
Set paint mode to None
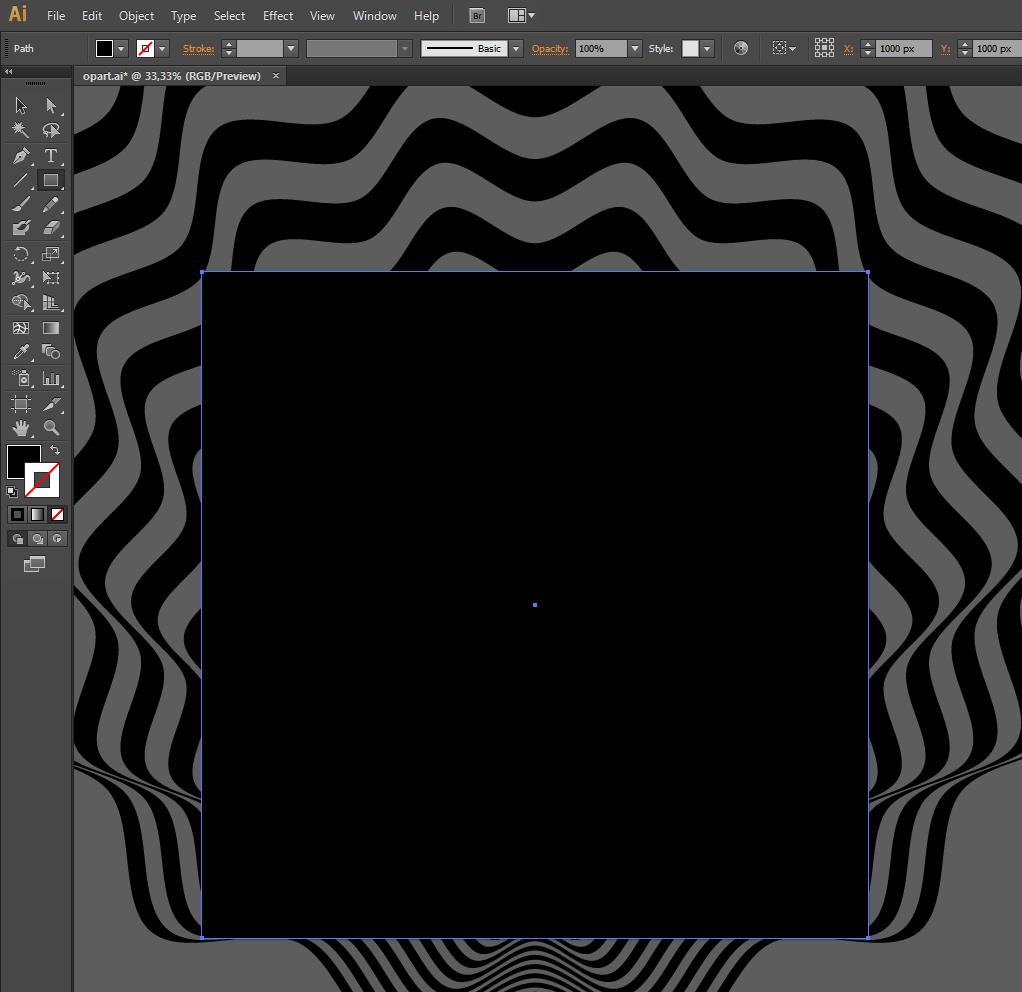[57, 514]
